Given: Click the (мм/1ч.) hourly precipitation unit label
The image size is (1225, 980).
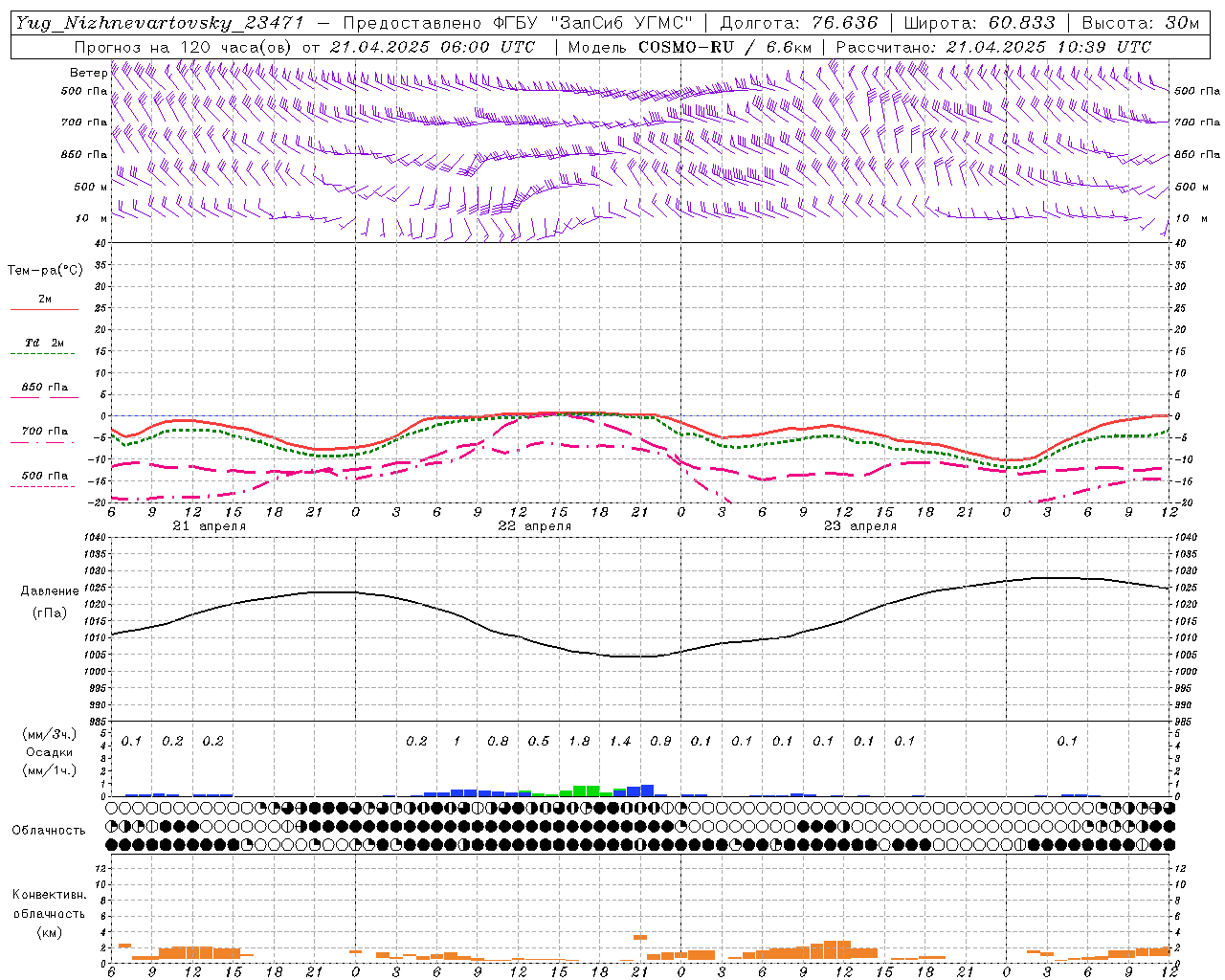Looking at the screenshot, I should 49,770.
